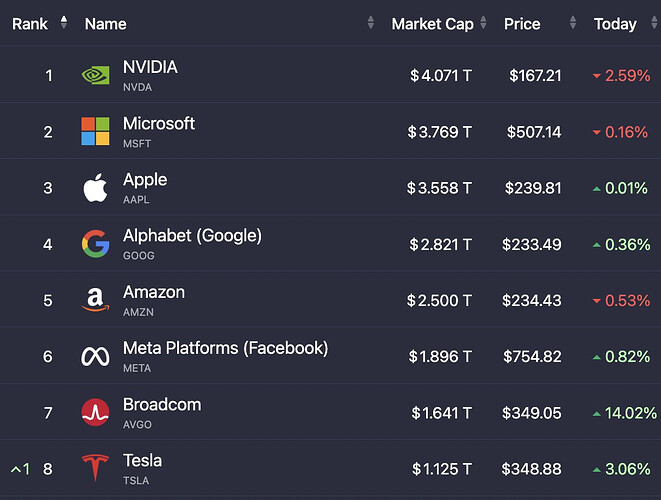Click Apple's $3.558 T market cap
Screen dimensions: 661x500
click(x=440, y=188)
